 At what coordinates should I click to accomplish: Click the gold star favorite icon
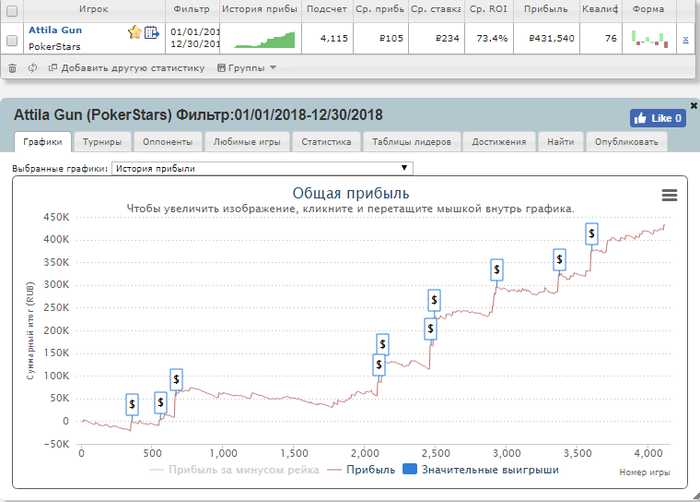tap(134, 32)
